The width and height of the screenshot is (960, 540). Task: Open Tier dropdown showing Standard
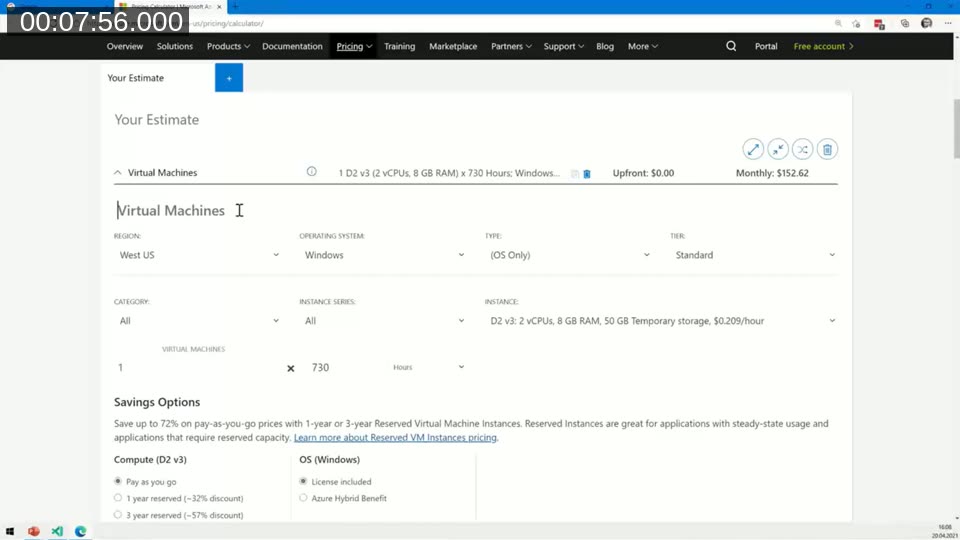point(754,255)
